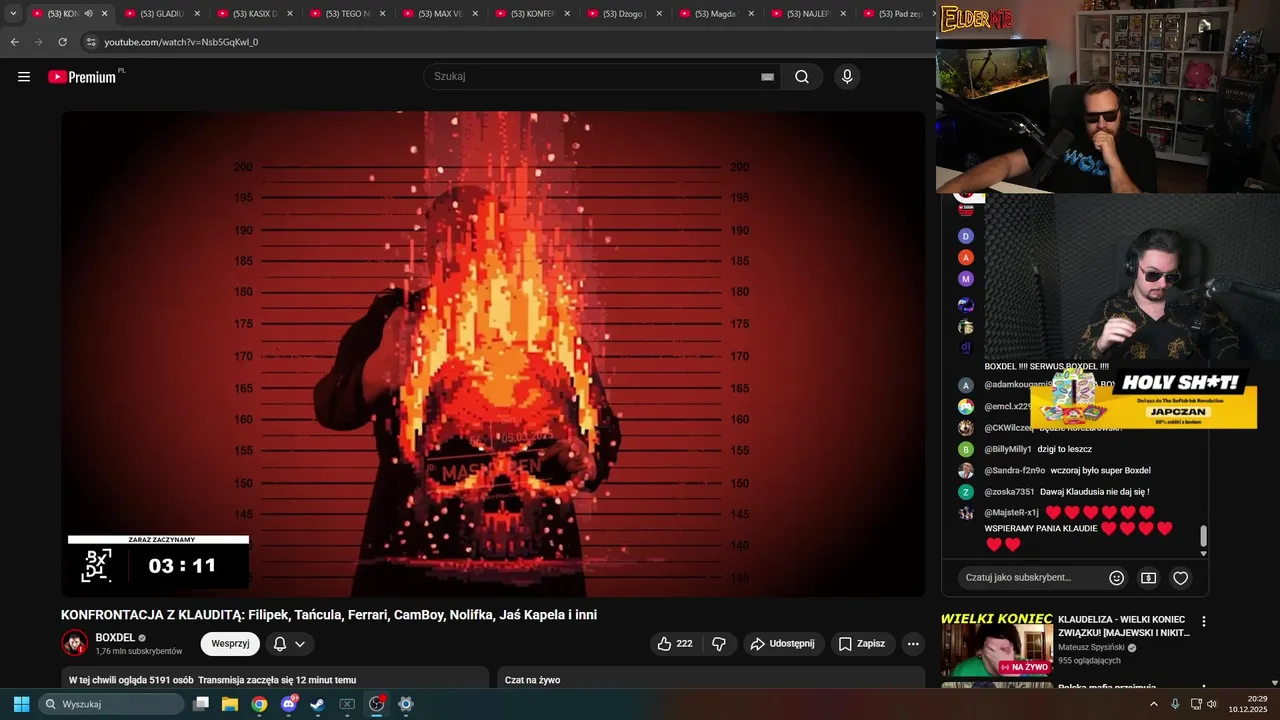1280x720 pixels.
Task: Open KLAUDELIZA - WIELKI KONIEC video title
Action: pyautogui.click(x=1124, y=626)
